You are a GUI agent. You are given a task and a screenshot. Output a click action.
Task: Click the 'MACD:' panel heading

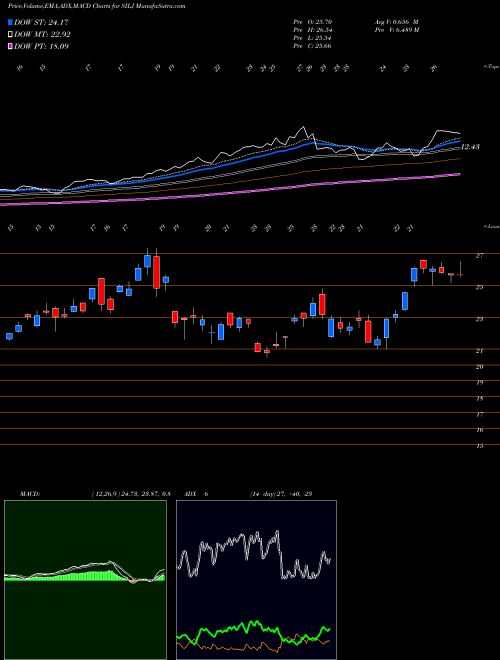(29, 494)
